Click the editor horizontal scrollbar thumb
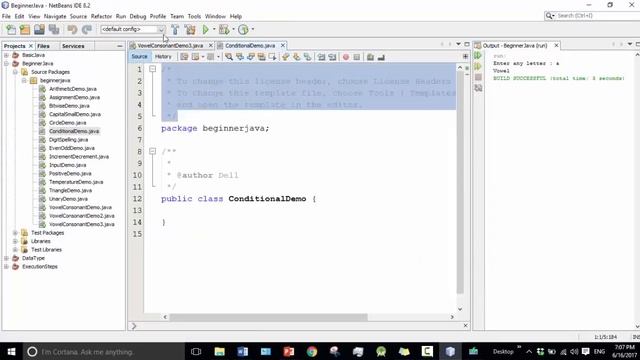Image resolution: width=640 pixels, height=360 pixels. tap(269, 317)
